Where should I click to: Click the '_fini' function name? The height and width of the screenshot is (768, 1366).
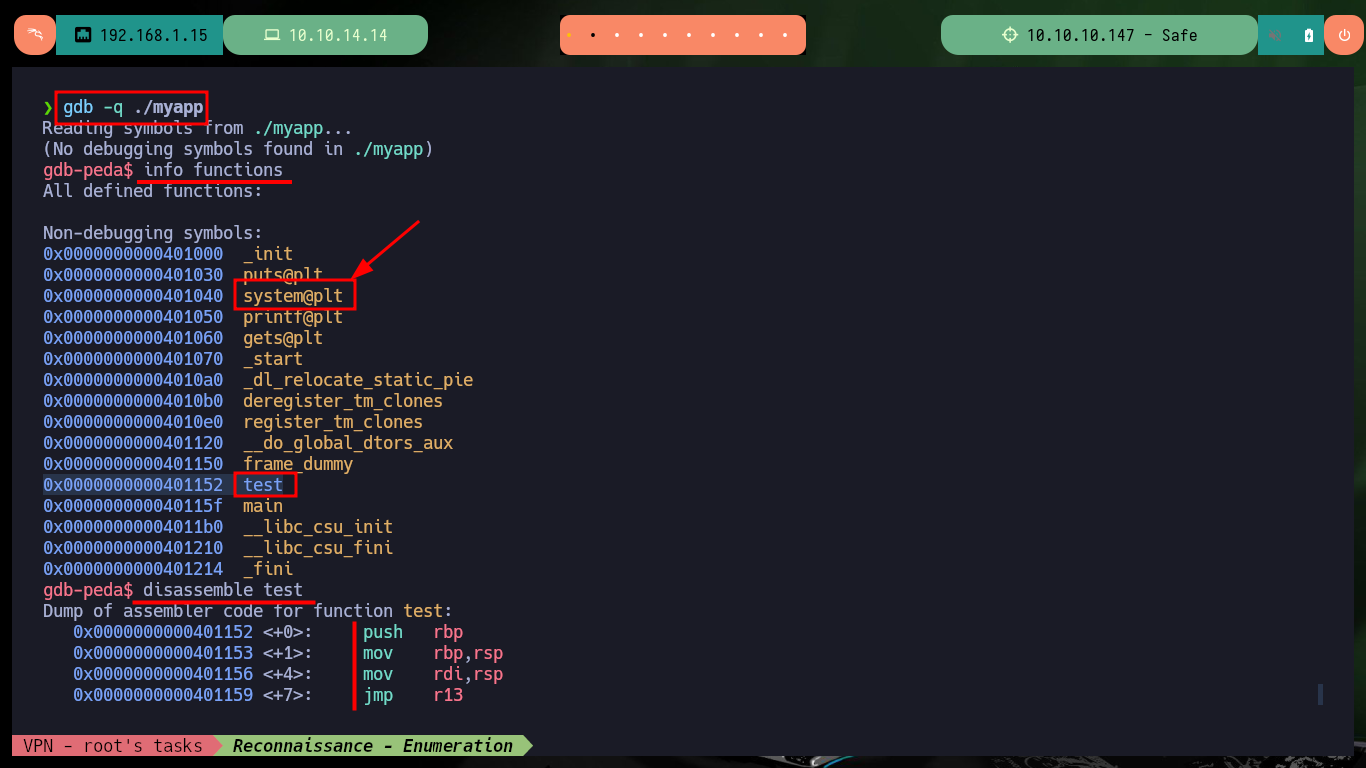tap(268, 569)
